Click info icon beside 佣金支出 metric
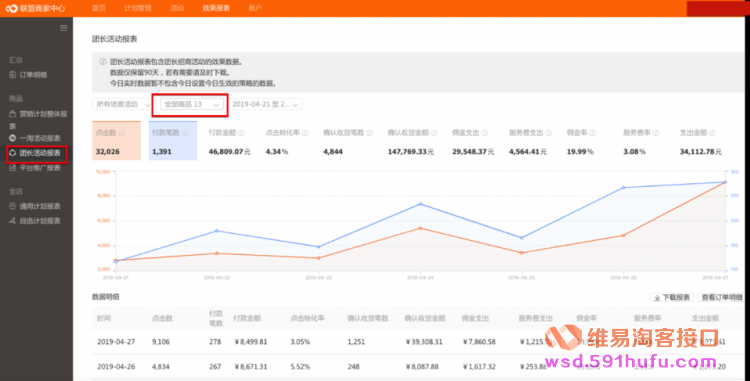Viewport: 750px width, 381px height. coord(485,133)
